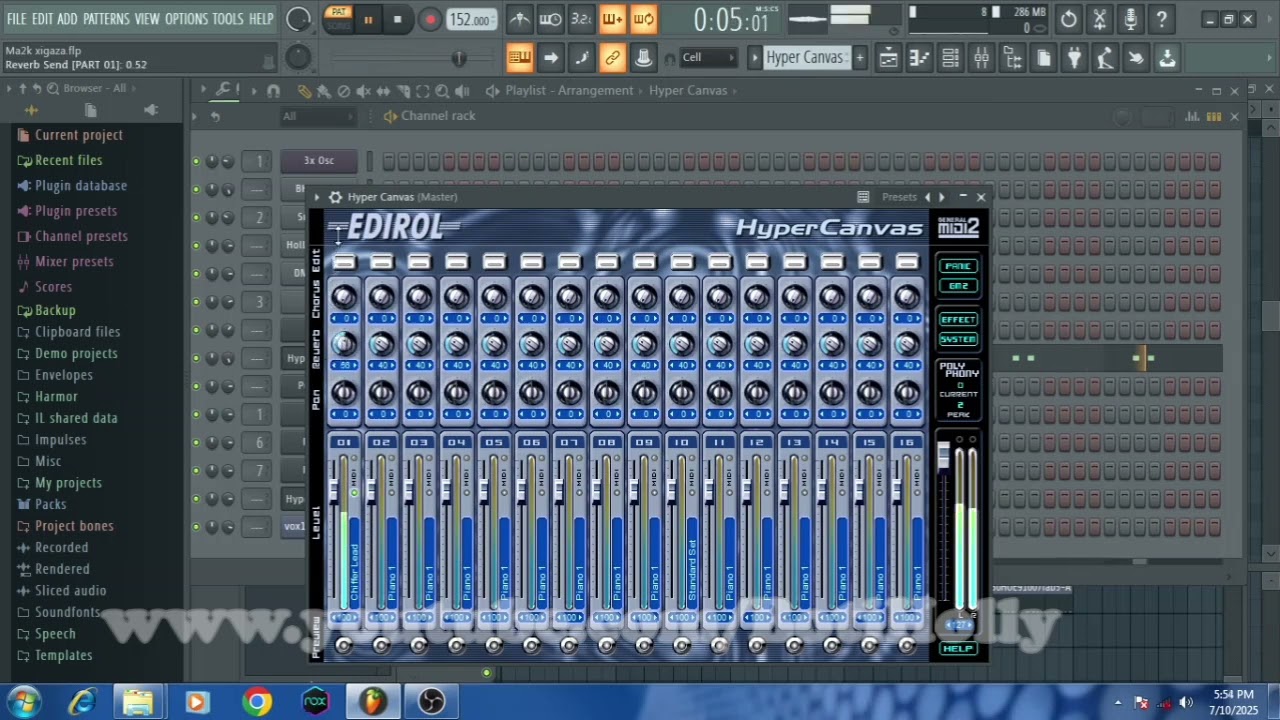Click the EFFECT button in Hyper Canvas

tap(958, 319)
